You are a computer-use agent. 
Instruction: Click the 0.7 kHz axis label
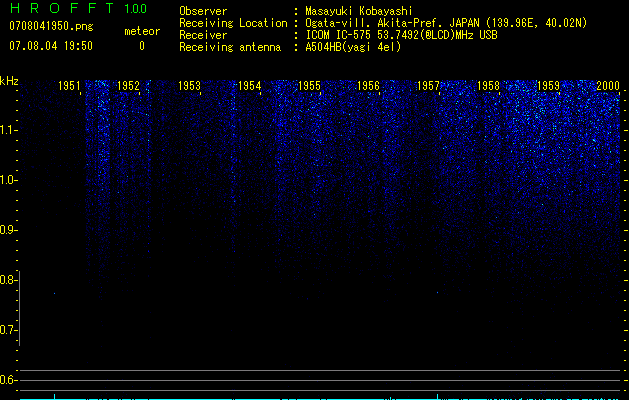click(7, 330)
